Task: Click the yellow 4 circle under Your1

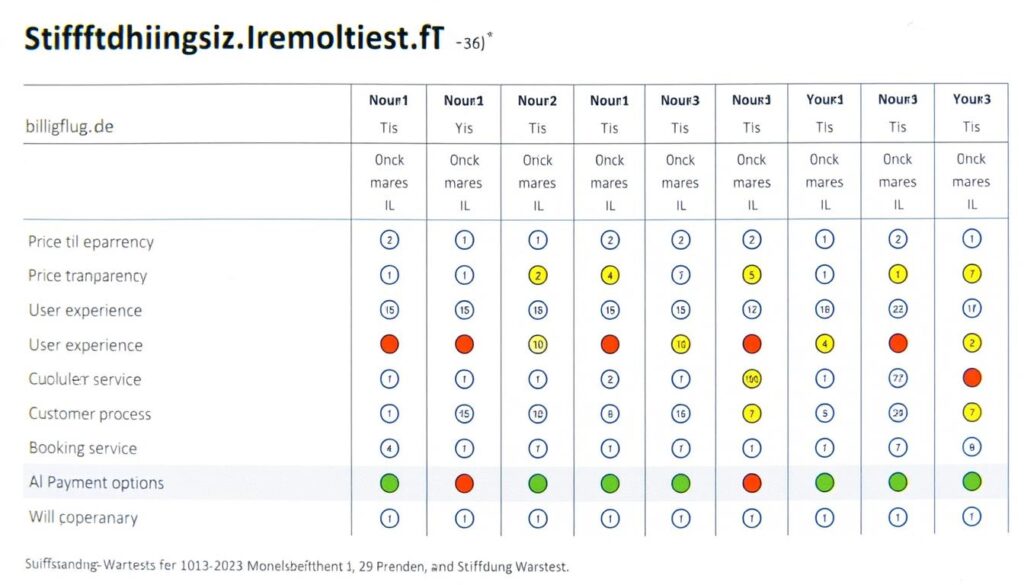Action: pos(824,344)
